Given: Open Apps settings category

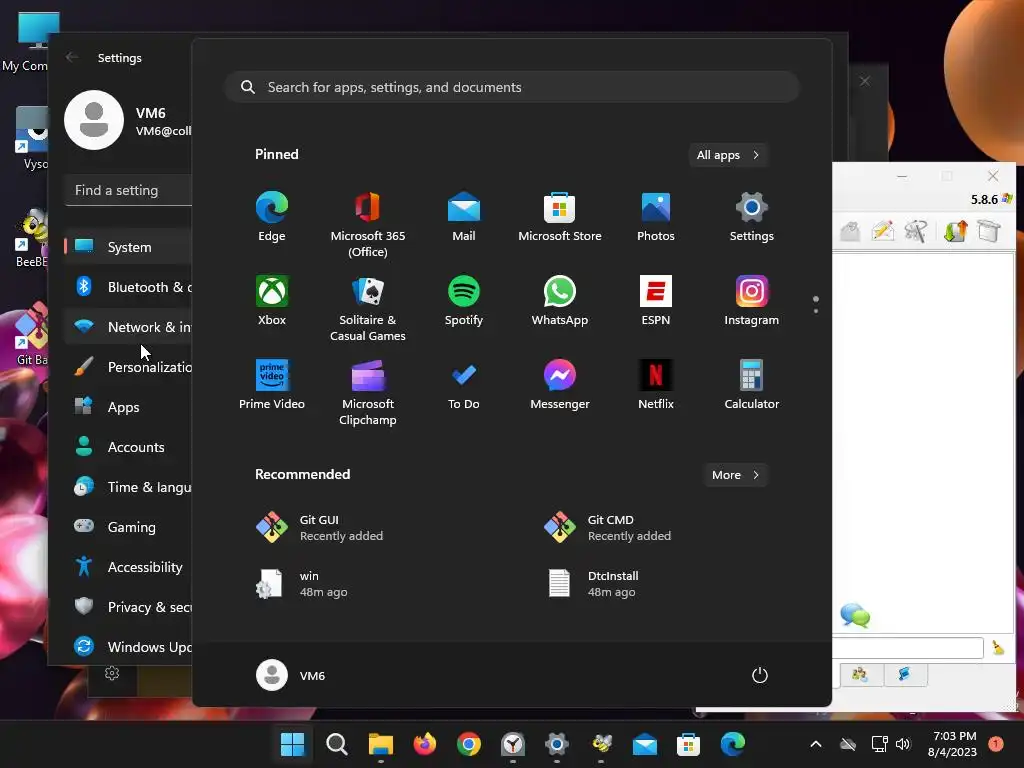Looking at the screenshot, I should coord(129,407).
